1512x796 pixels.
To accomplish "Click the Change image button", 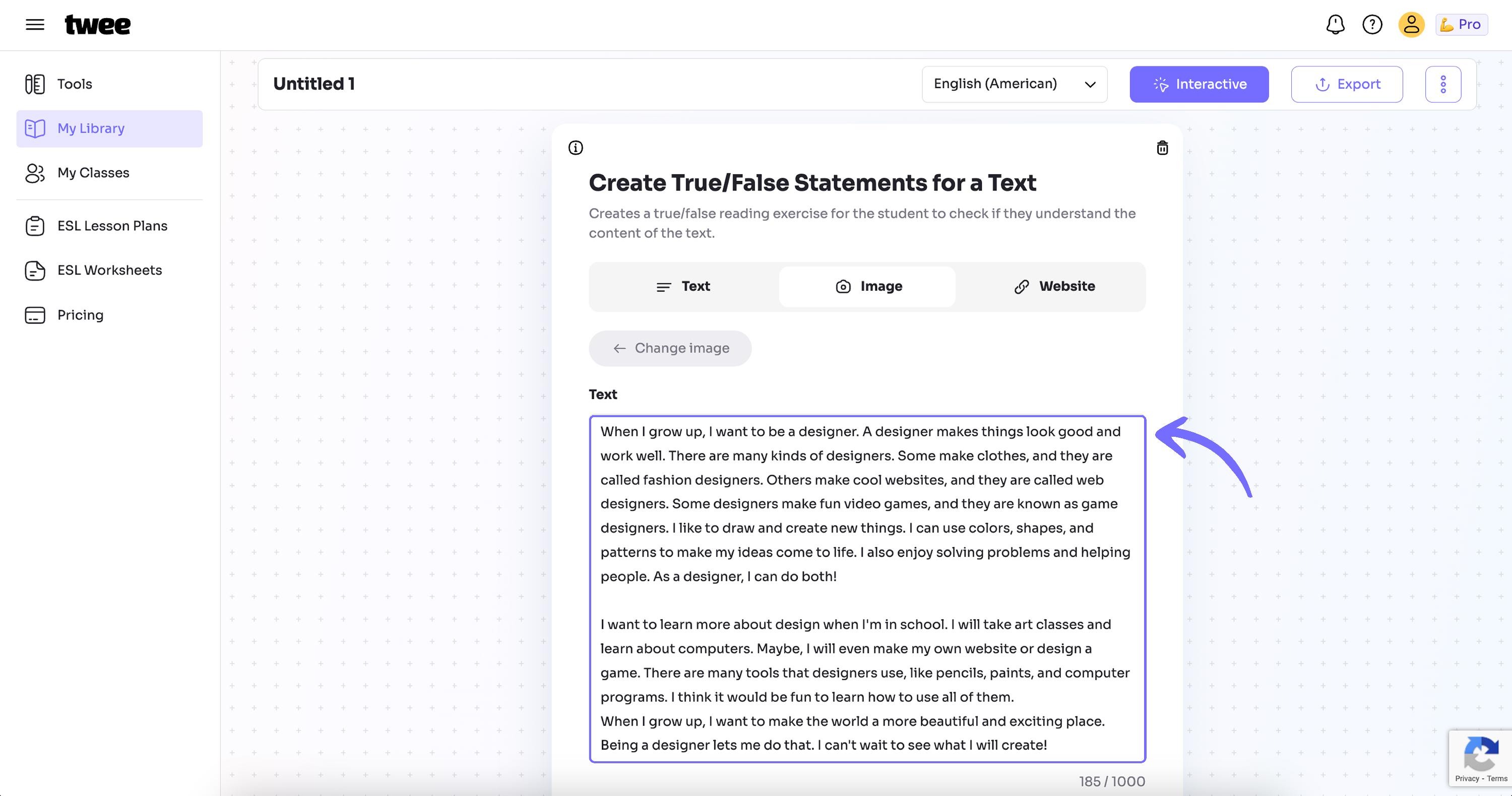I will (670, 349).
